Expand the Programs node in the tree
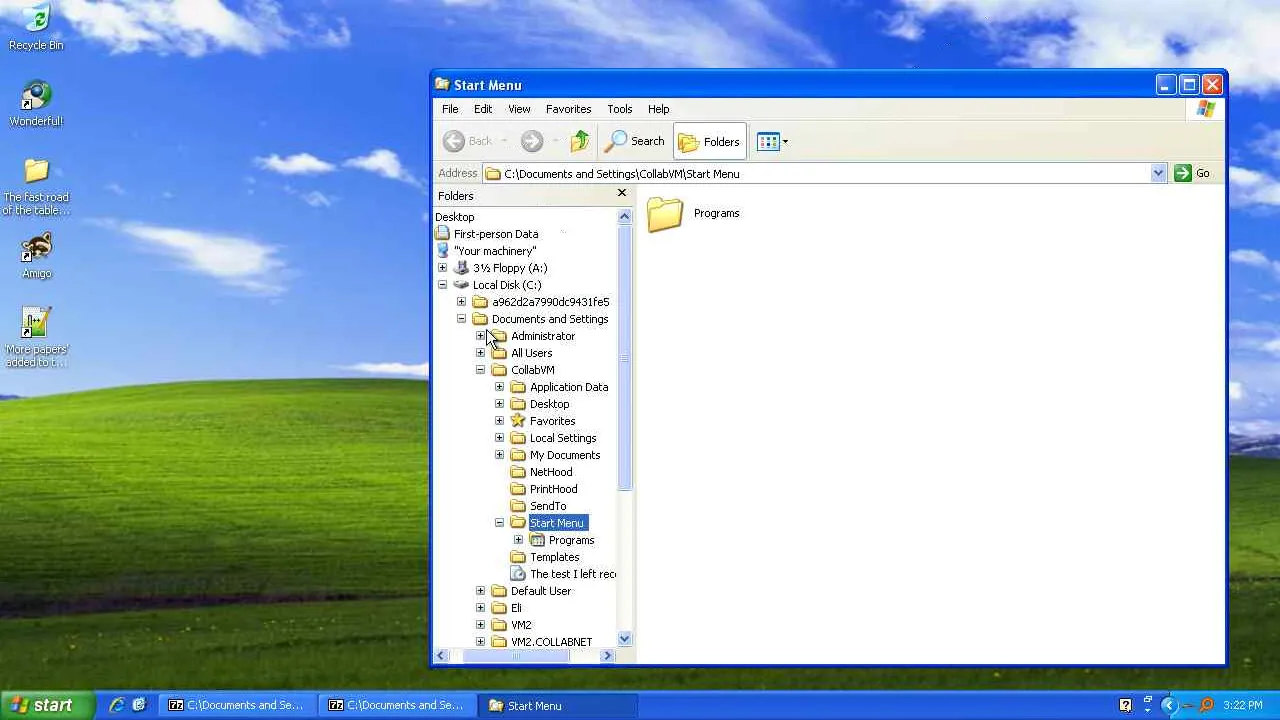 click(x=518, y=540)
